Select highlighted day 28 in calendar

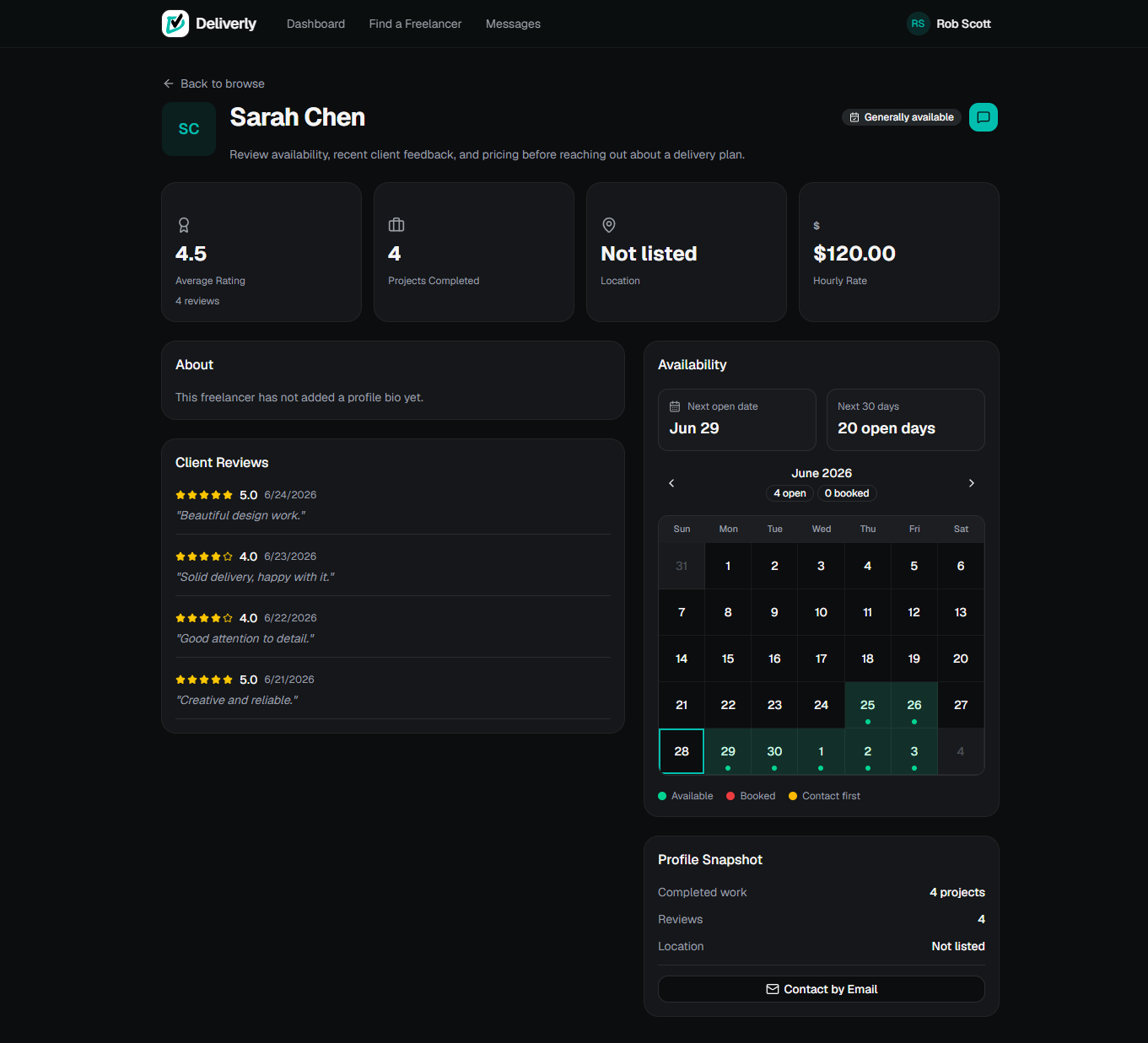point(682,751)
